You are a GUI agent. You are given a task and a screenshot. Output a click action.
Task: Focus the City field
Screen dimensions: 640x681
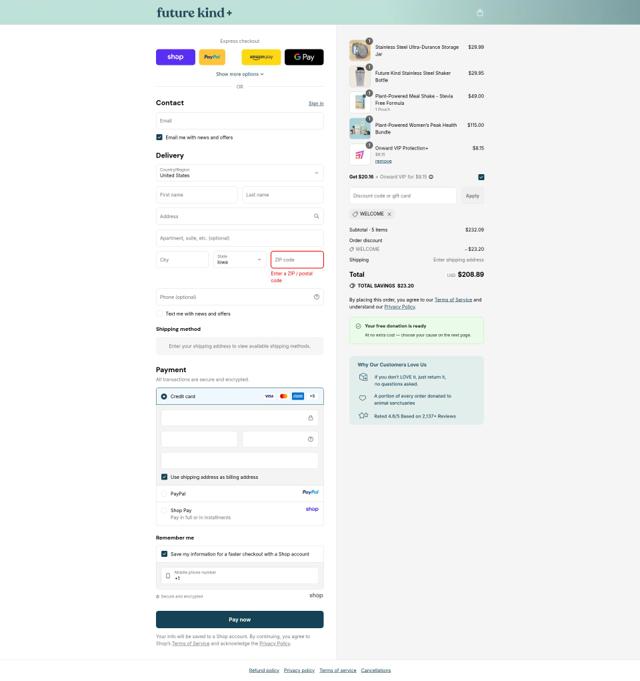point(182,260)
